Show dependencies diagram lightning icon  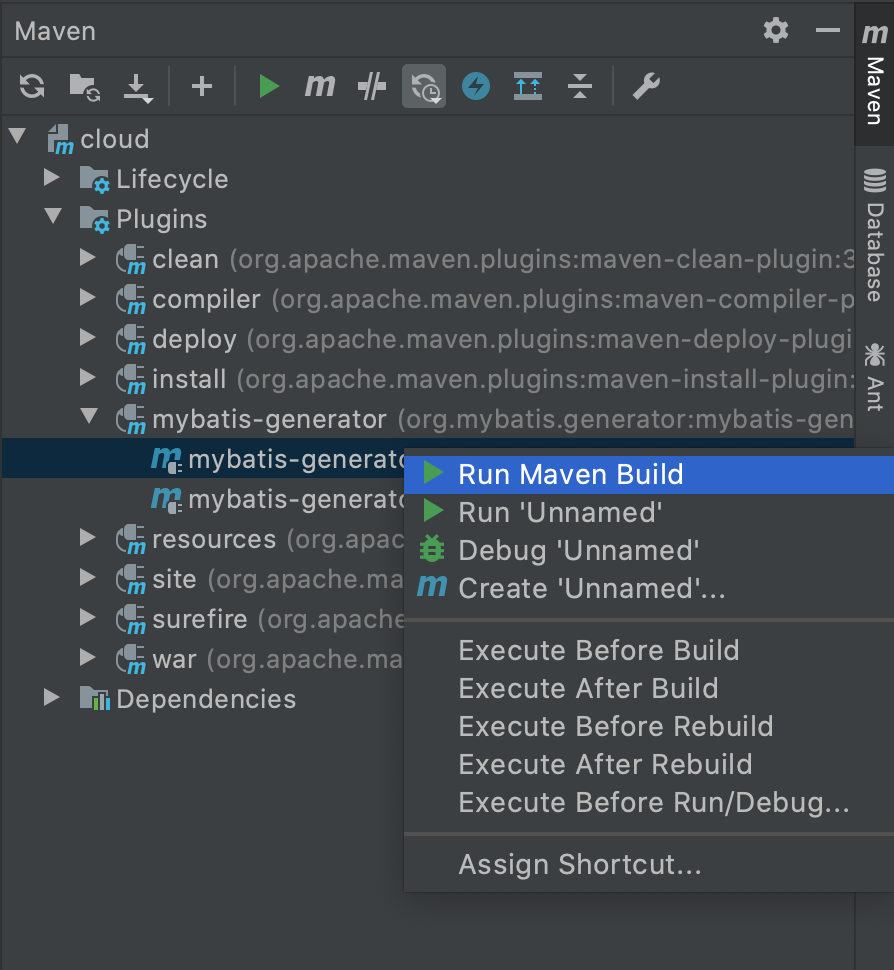[x=476, y=86]
